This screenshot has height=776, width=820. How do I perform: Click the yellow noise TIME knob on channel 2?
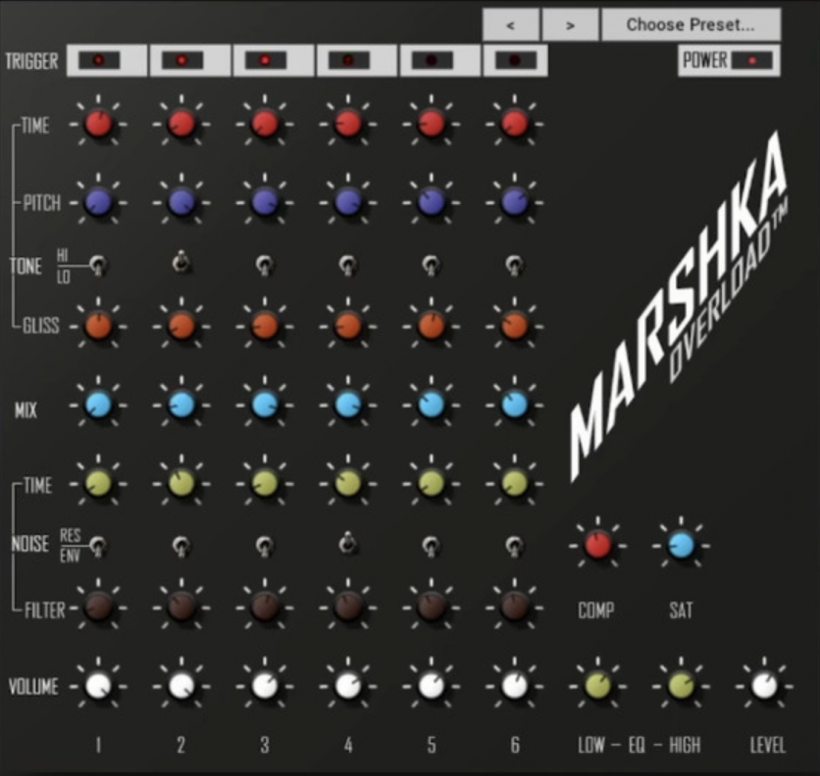181,483
